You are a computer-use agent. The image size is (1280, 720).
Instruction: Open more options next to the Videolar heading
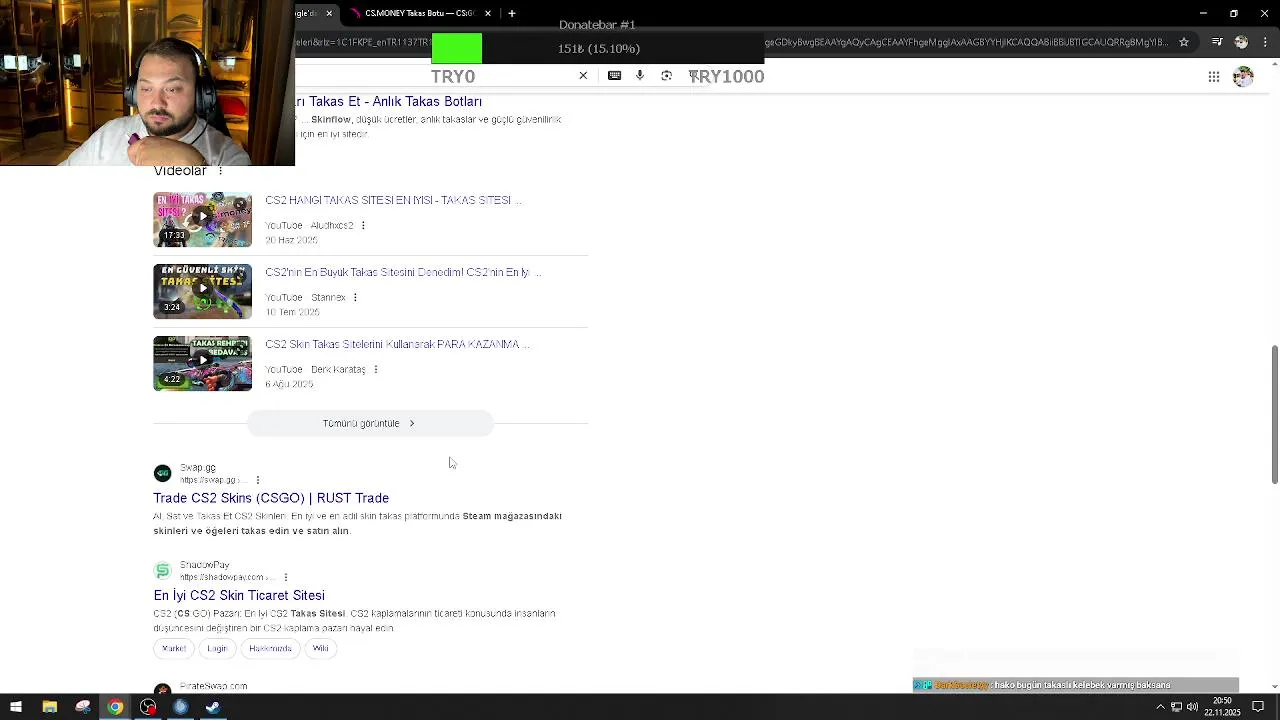coord(220,171)
